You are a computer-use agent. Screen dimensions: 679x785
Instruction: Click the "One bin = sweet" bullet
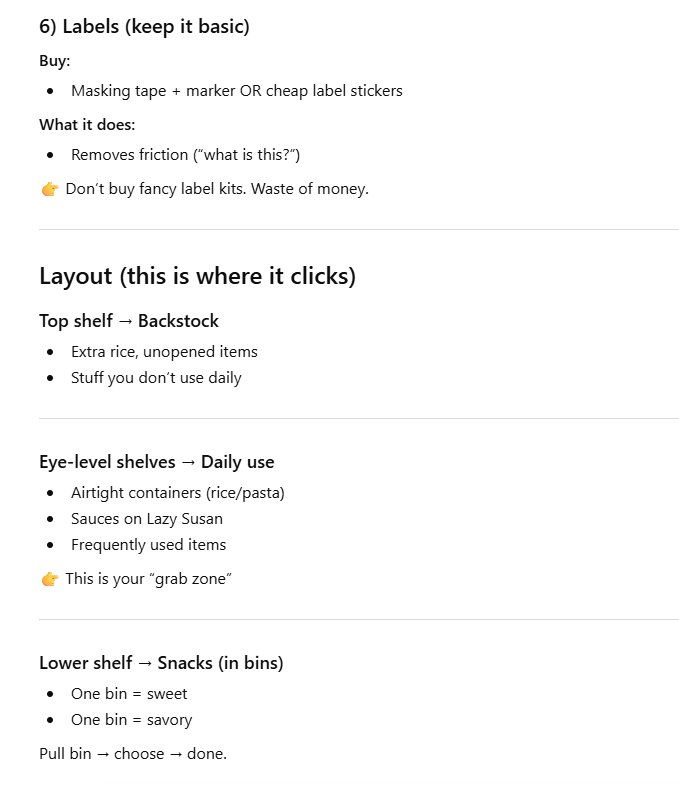coord(129,694)
